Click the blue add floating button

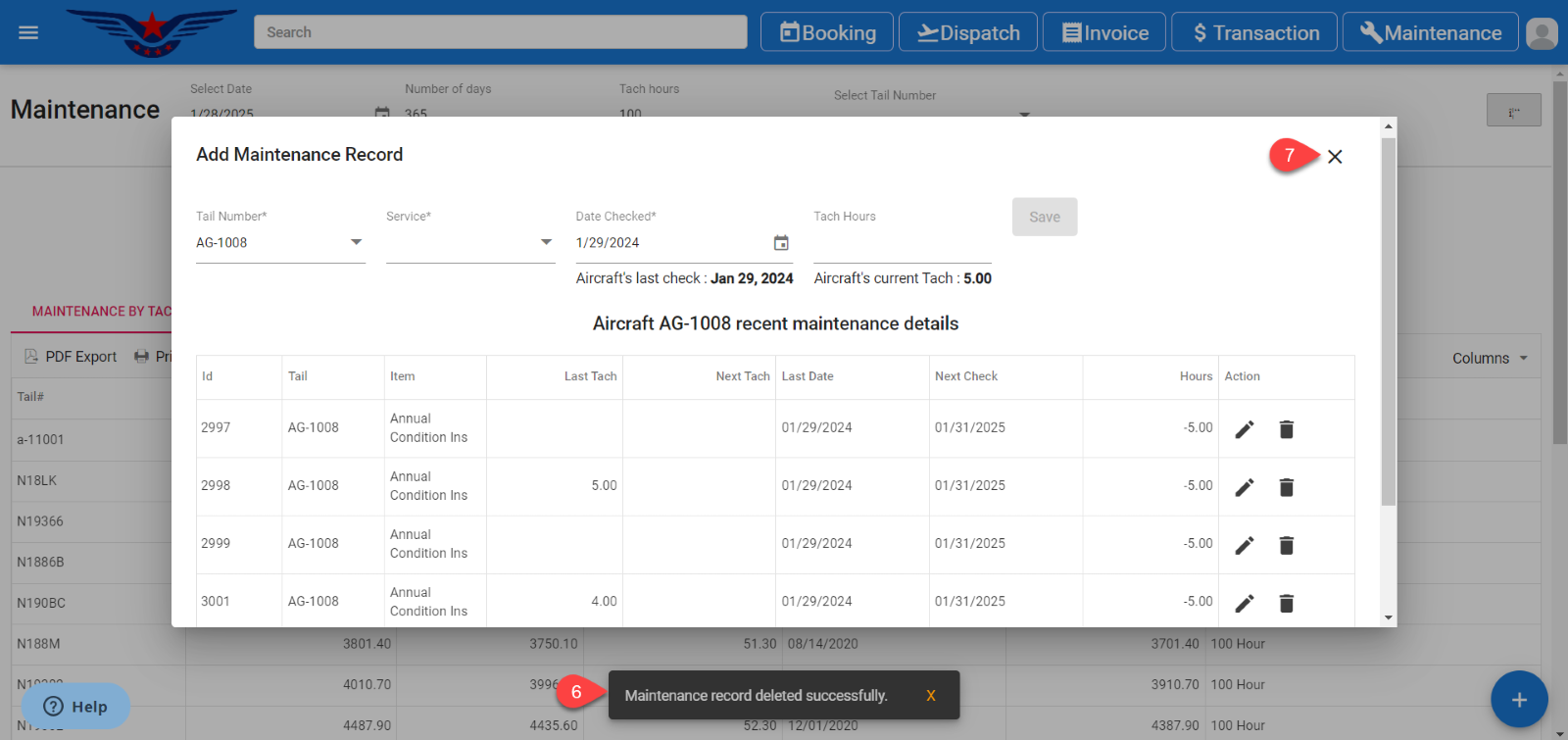point(1518,699)
